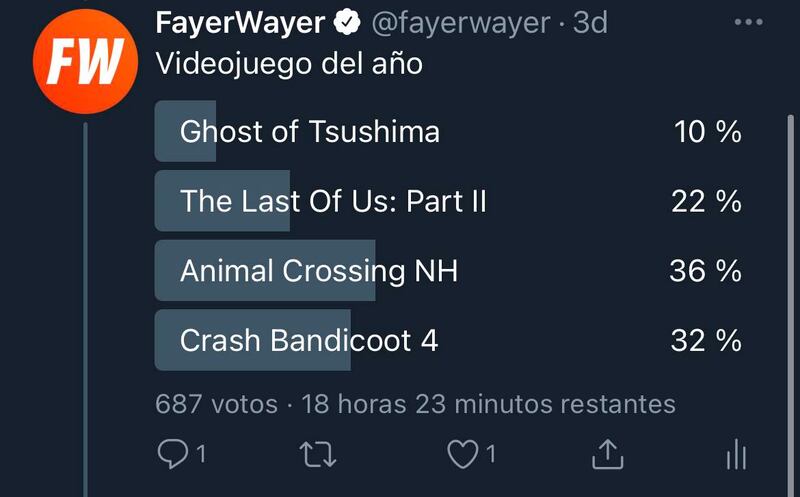Like the tweet with the heart icon
800x497 pixels.
point(462,455)
